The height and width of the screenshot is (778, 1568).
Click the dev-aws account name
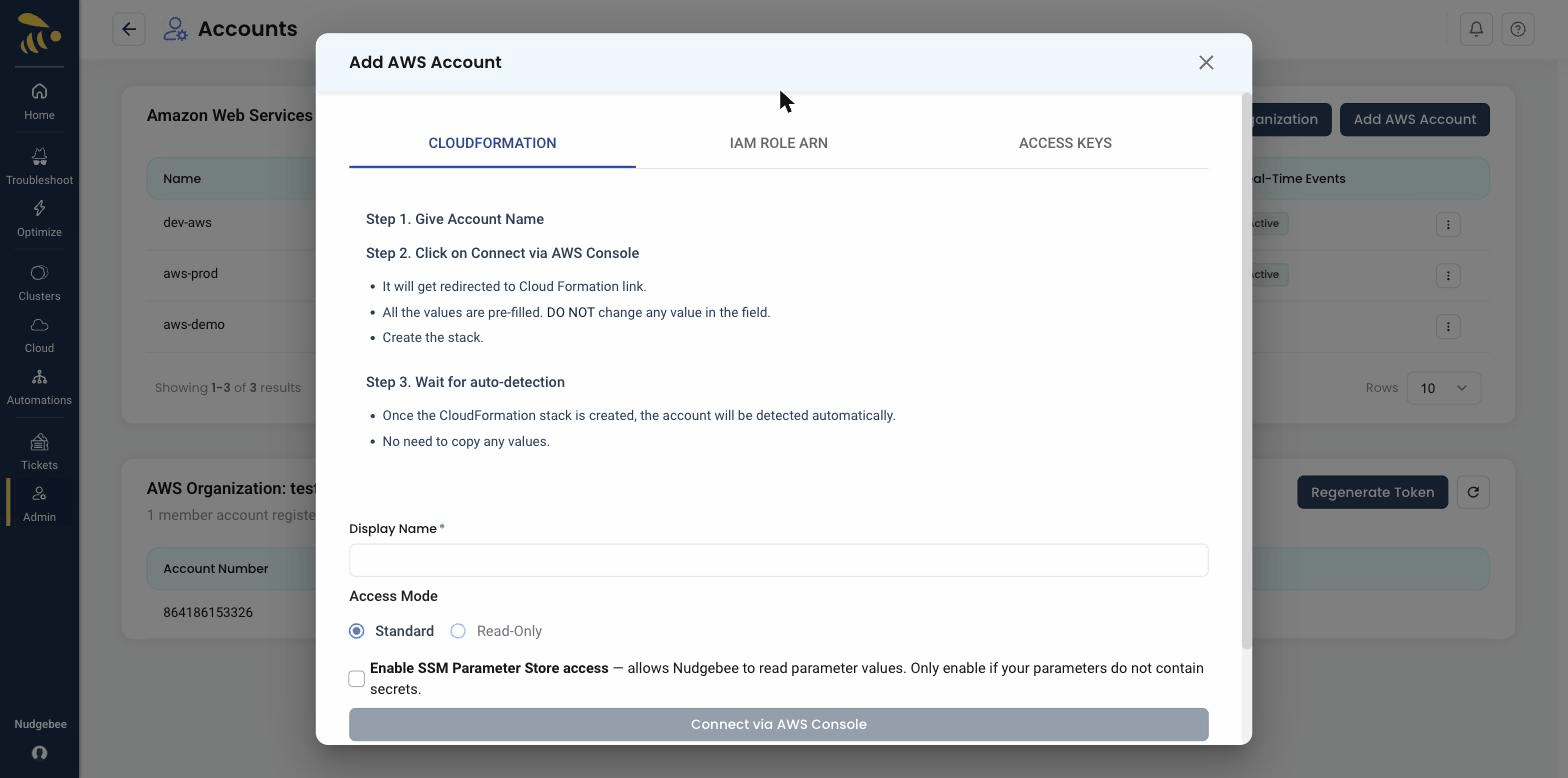tap(187, 222)
